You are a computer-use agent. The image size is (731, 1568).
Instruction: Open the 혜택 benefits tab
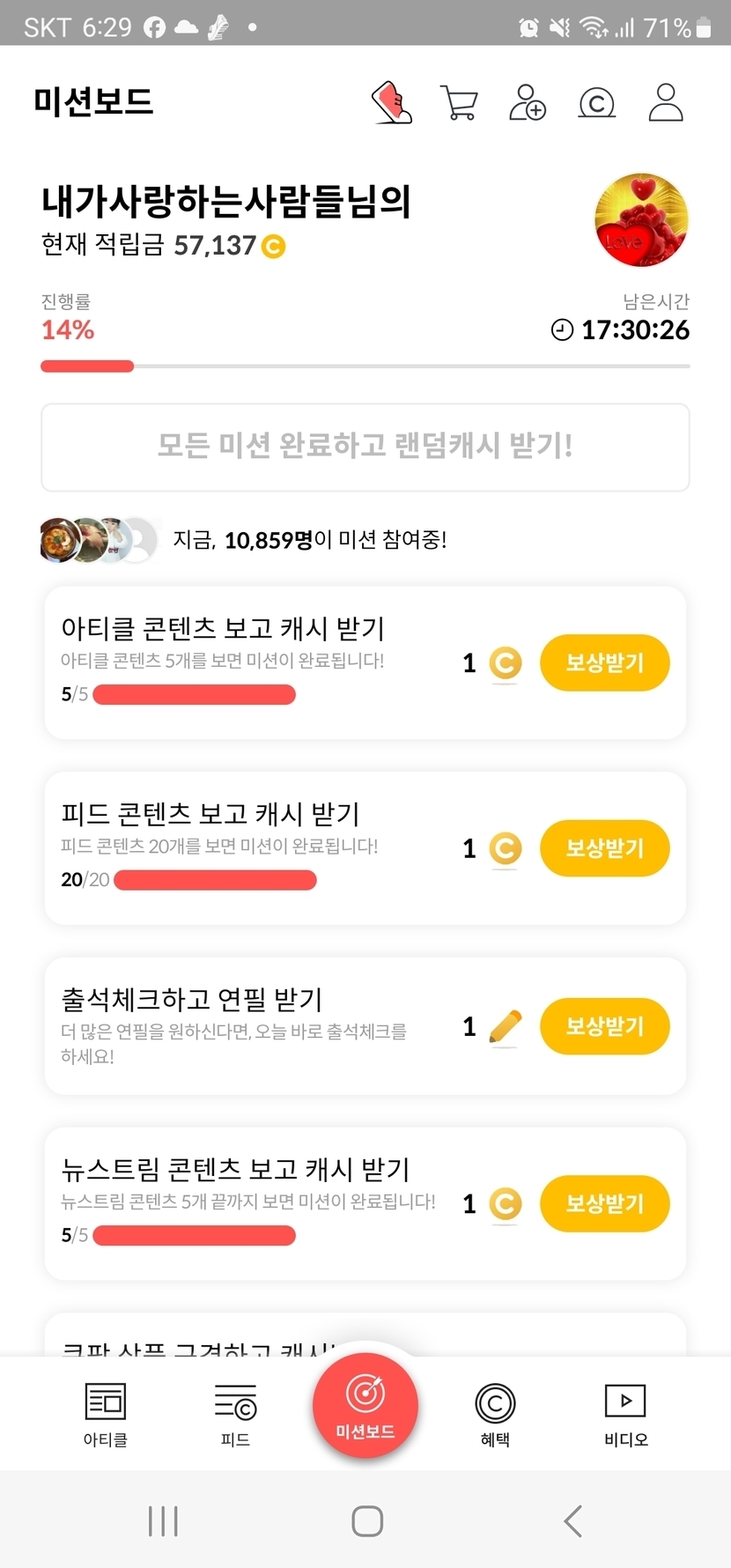(x=495, y=1414)
